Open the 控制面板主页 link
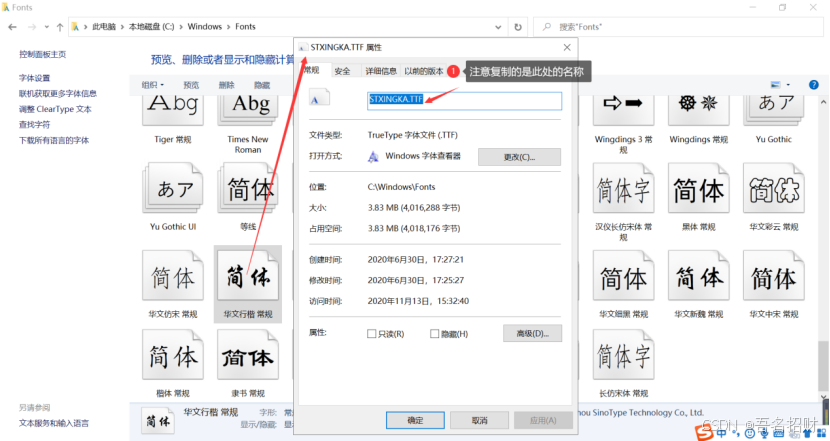Screen dimensions: 830x441 42,54
